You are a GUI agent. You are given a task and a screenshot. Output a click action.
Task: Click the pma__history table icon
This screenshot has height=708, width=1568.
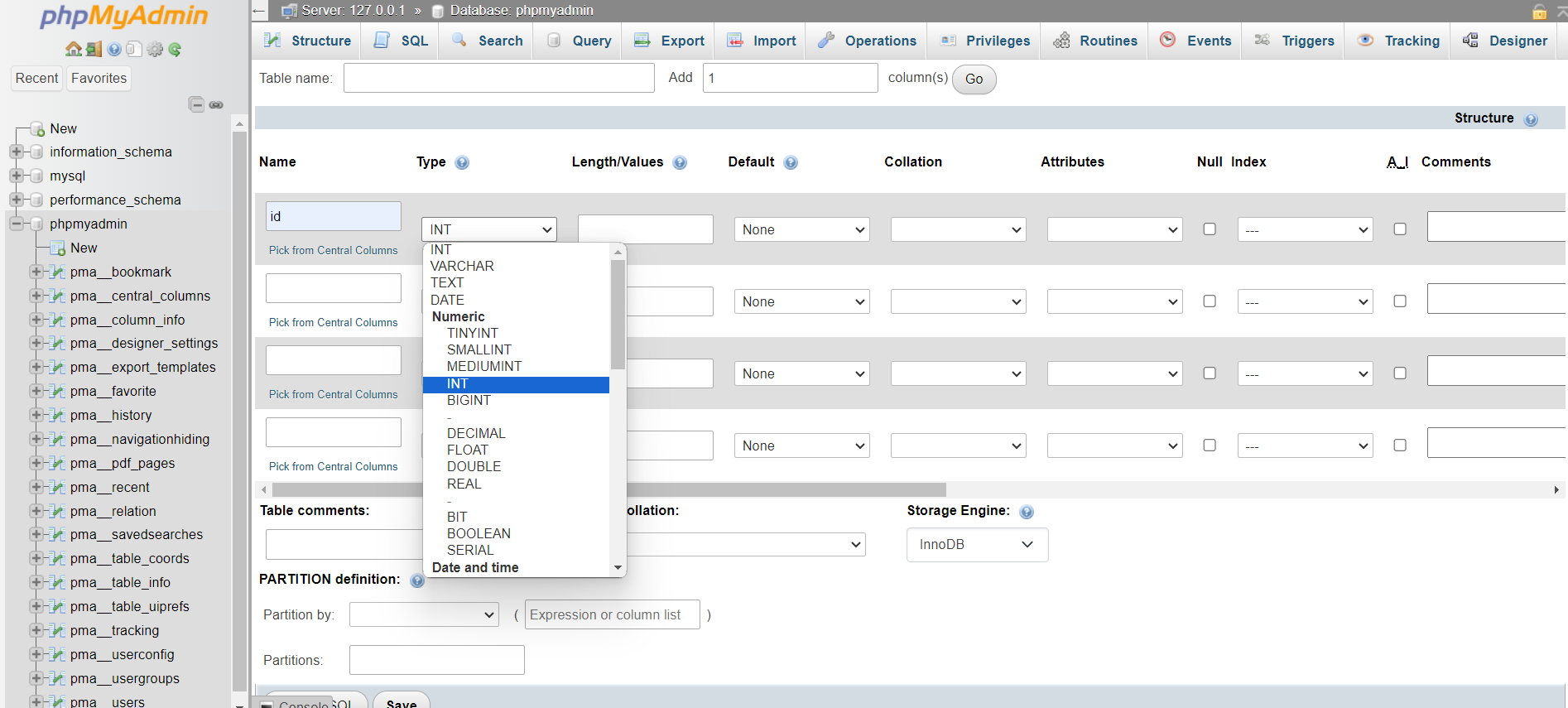coord(57,415)
